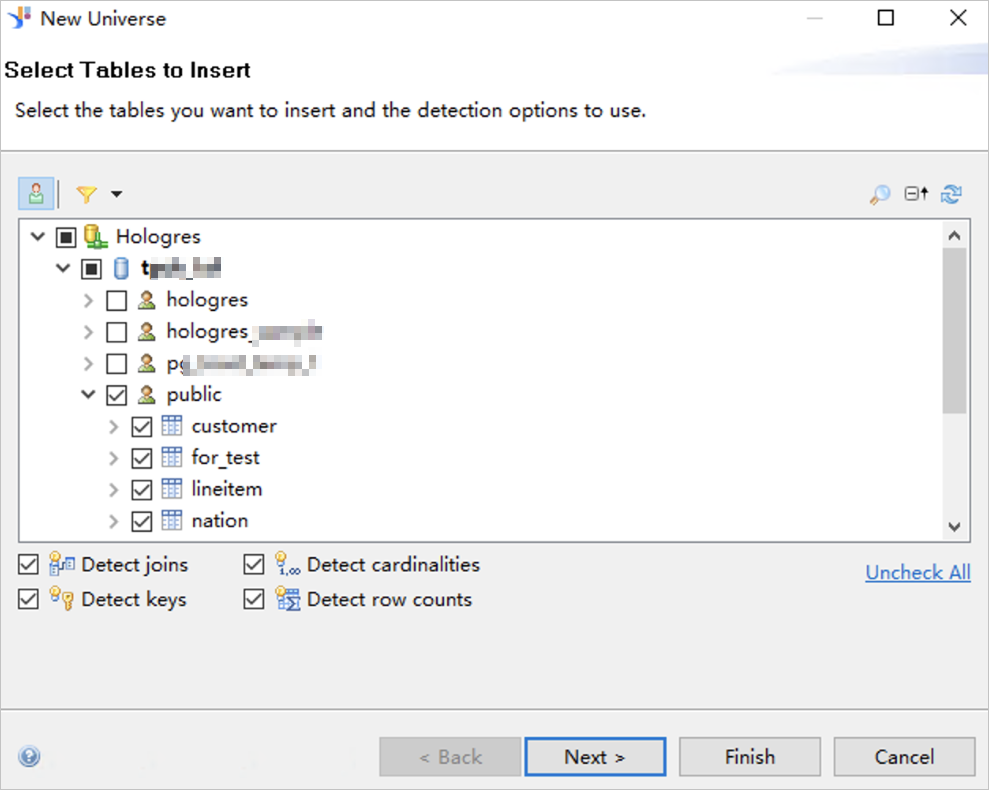Click the Hologres connection icon
989x790 pixels.
[x=96, y=237]
